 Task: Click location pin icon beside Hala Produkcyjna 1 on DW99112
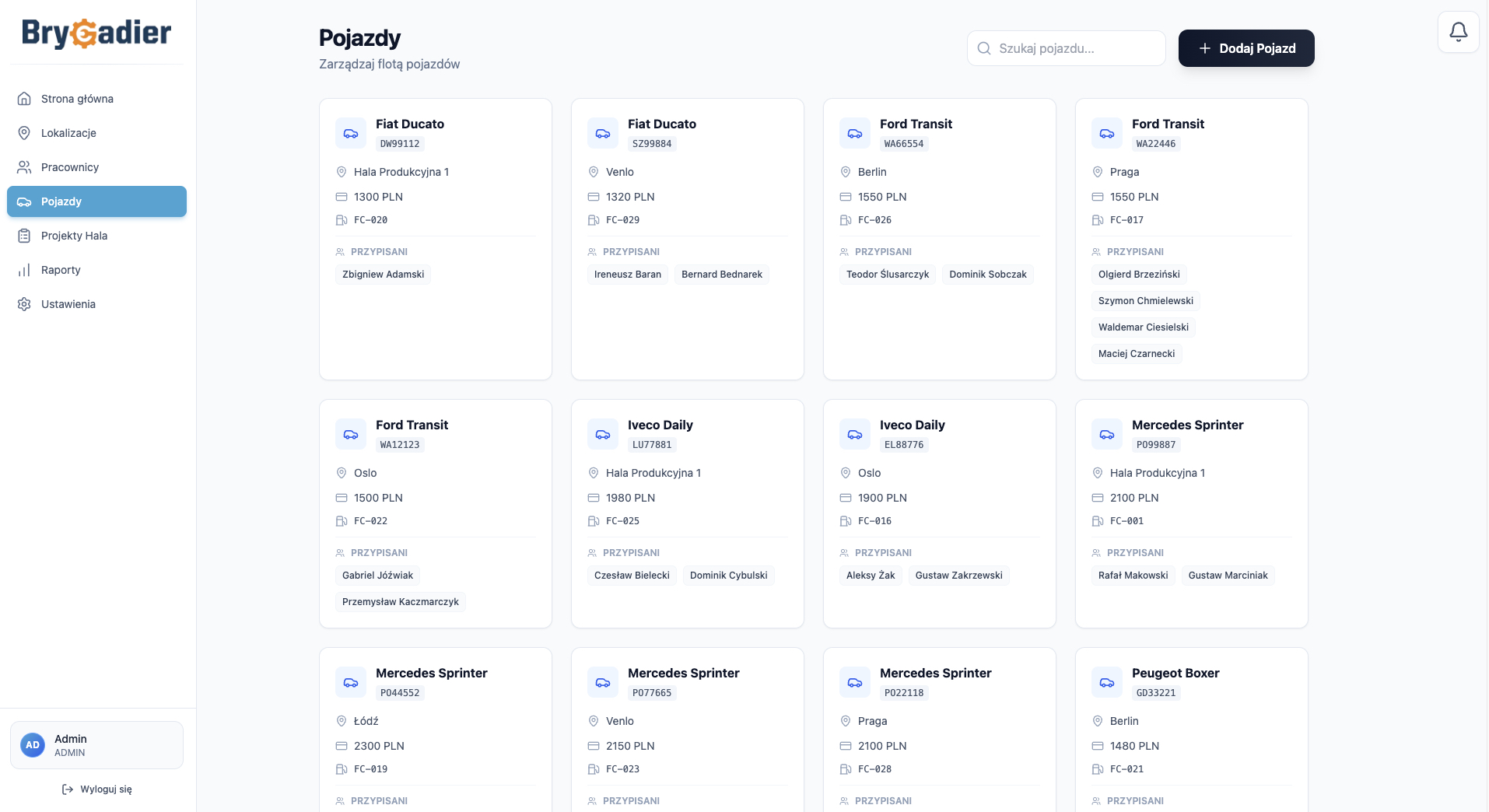(341, 172)
